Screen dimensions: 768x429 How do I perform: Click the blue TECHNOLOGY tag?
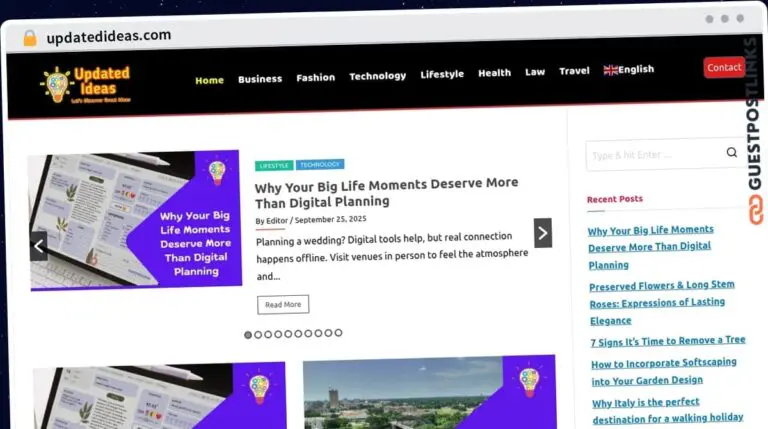point(320,165)
